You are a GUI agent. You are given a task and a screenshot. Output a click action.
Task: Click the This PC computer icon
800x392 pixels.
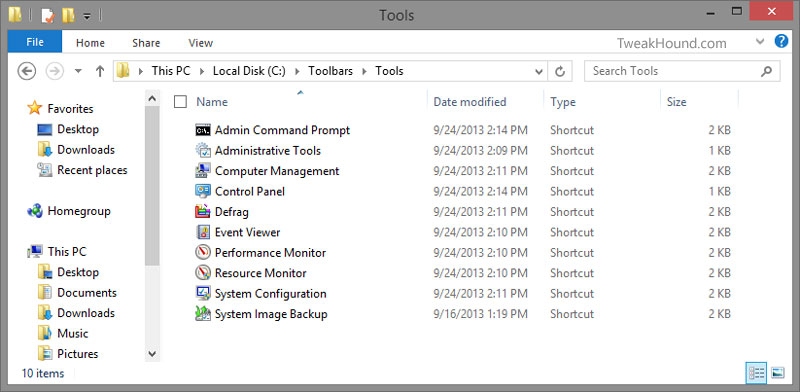pyautogui.click(x=35, y=251)
